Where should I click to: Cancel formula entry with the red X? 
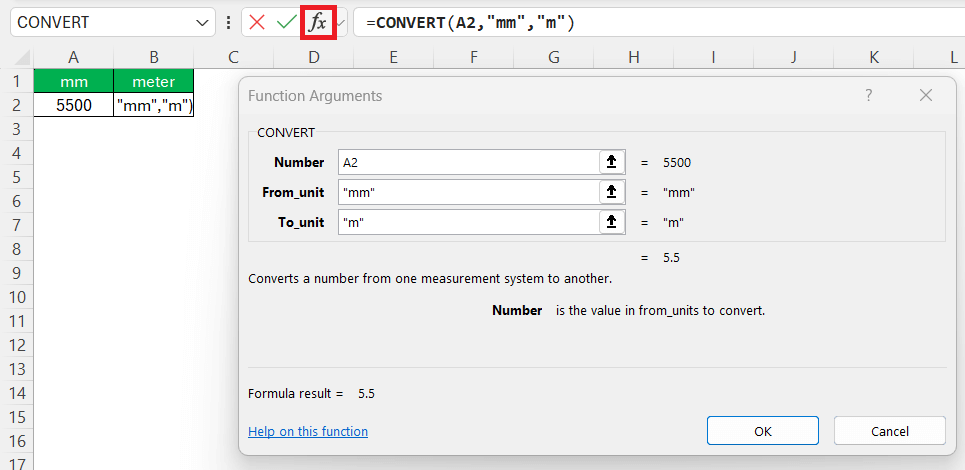(x=257, y=23)
